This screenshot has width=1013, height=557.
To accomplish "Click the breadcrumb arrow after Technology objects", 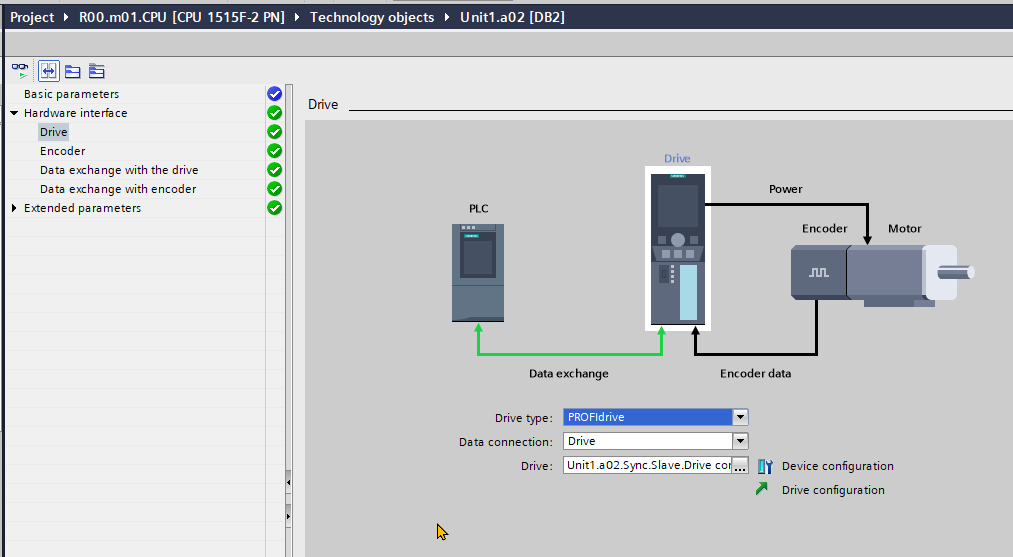I will (447, 17).
